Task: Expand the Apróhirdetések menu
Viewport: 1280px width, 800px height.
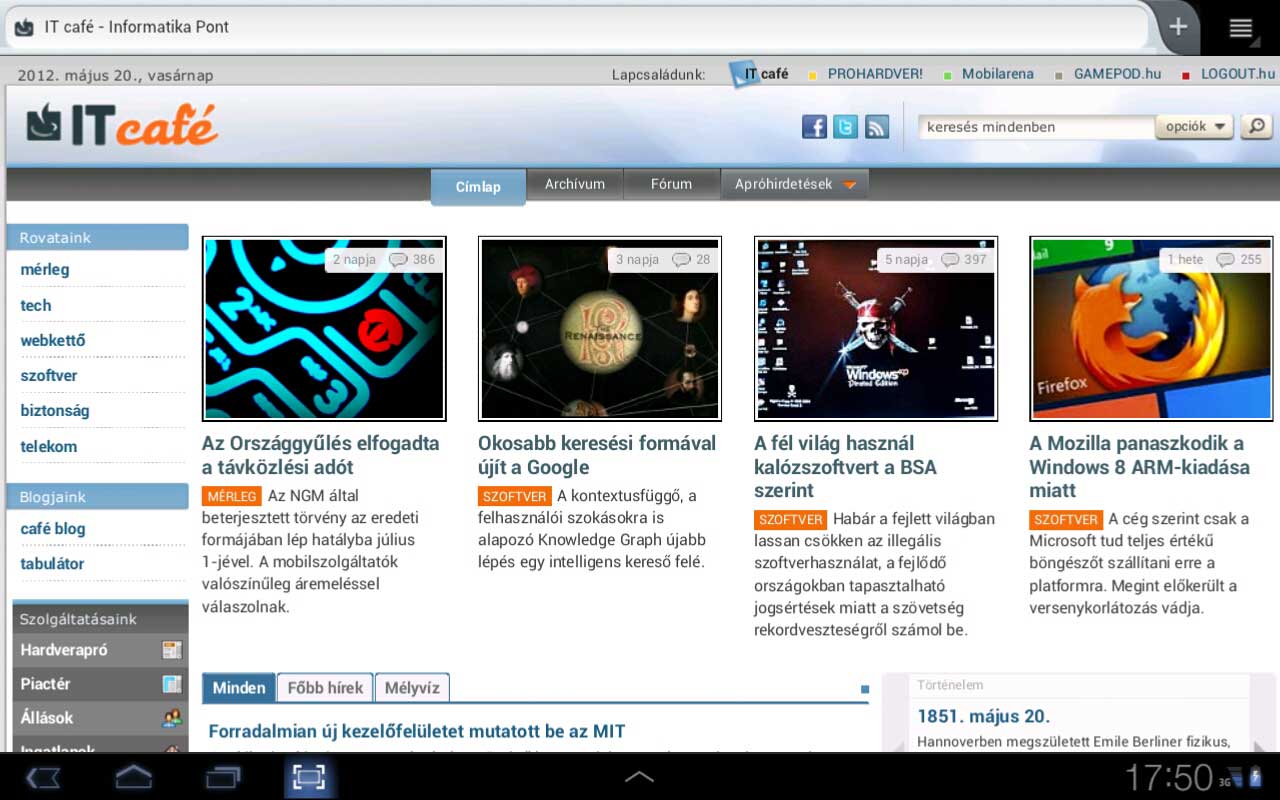Action: [x=795, y=184]
